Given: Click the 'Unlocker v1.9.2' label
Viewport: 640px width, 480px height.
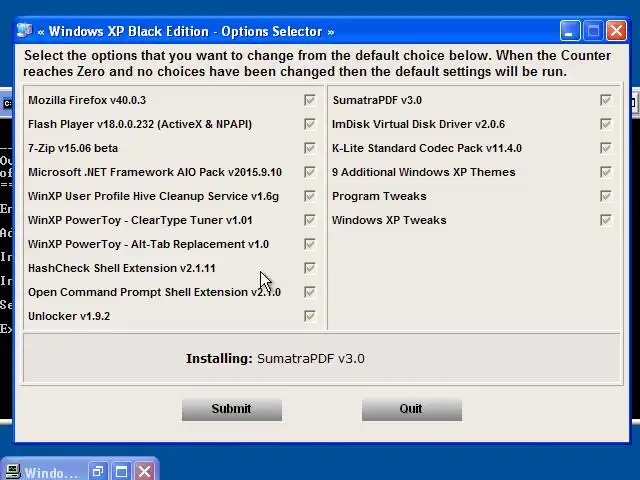Looking at the screenshot, I should click(69, 316).
